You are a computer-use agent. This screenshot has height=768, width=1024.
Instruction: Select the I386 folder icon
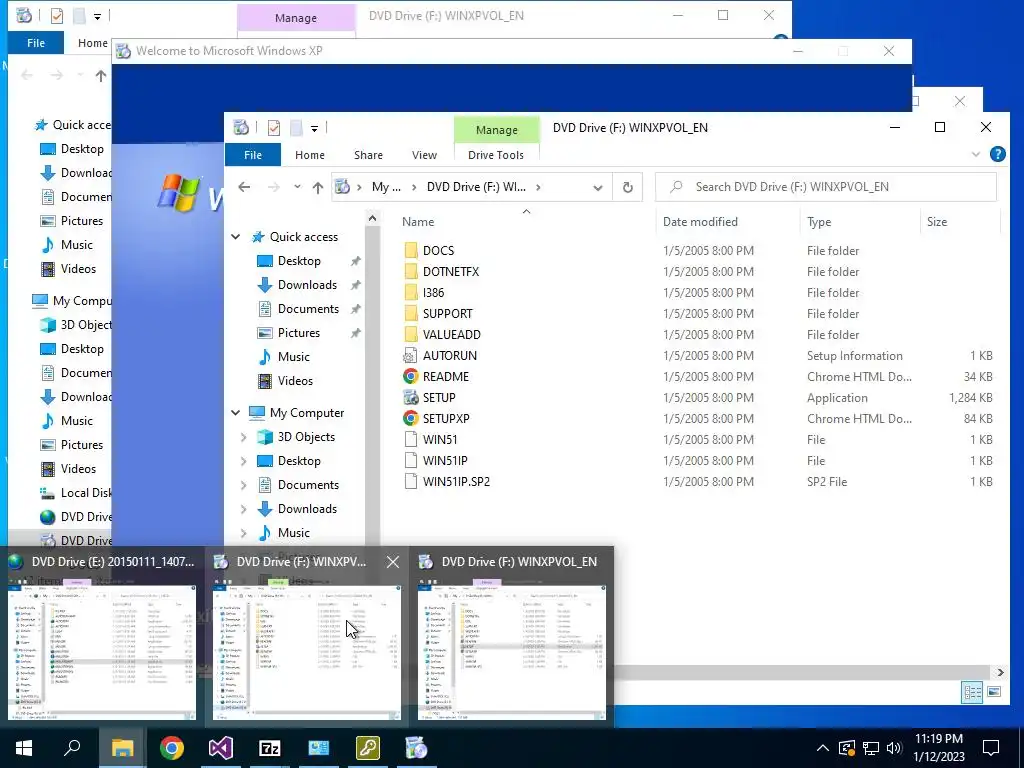click(x=411, y=293)
